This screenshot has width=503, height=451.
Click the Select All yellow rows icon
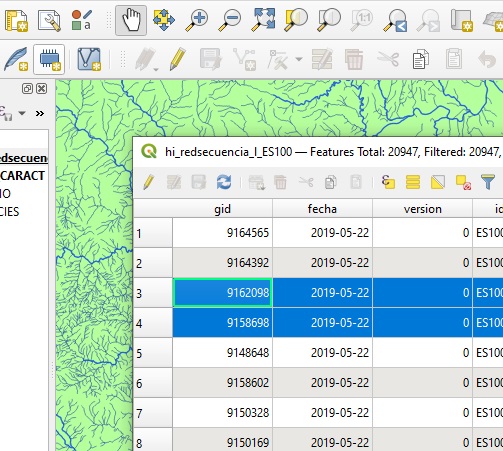tap(413, 183)
